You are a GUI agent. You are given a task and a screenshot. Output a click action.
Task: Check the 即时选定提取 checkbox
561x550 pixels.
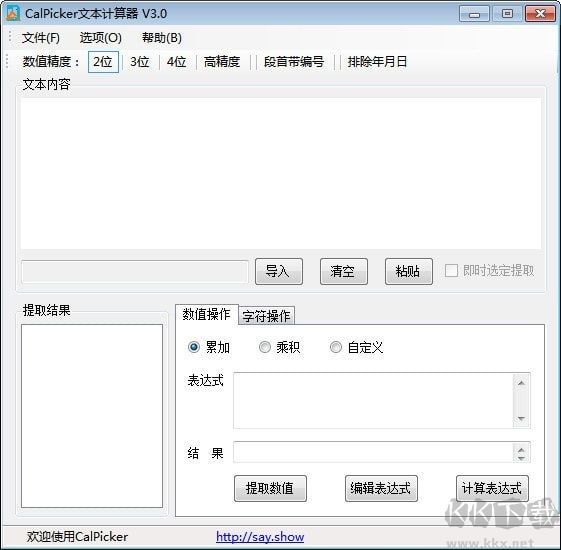pyautogui.click(x=451, y=271)
